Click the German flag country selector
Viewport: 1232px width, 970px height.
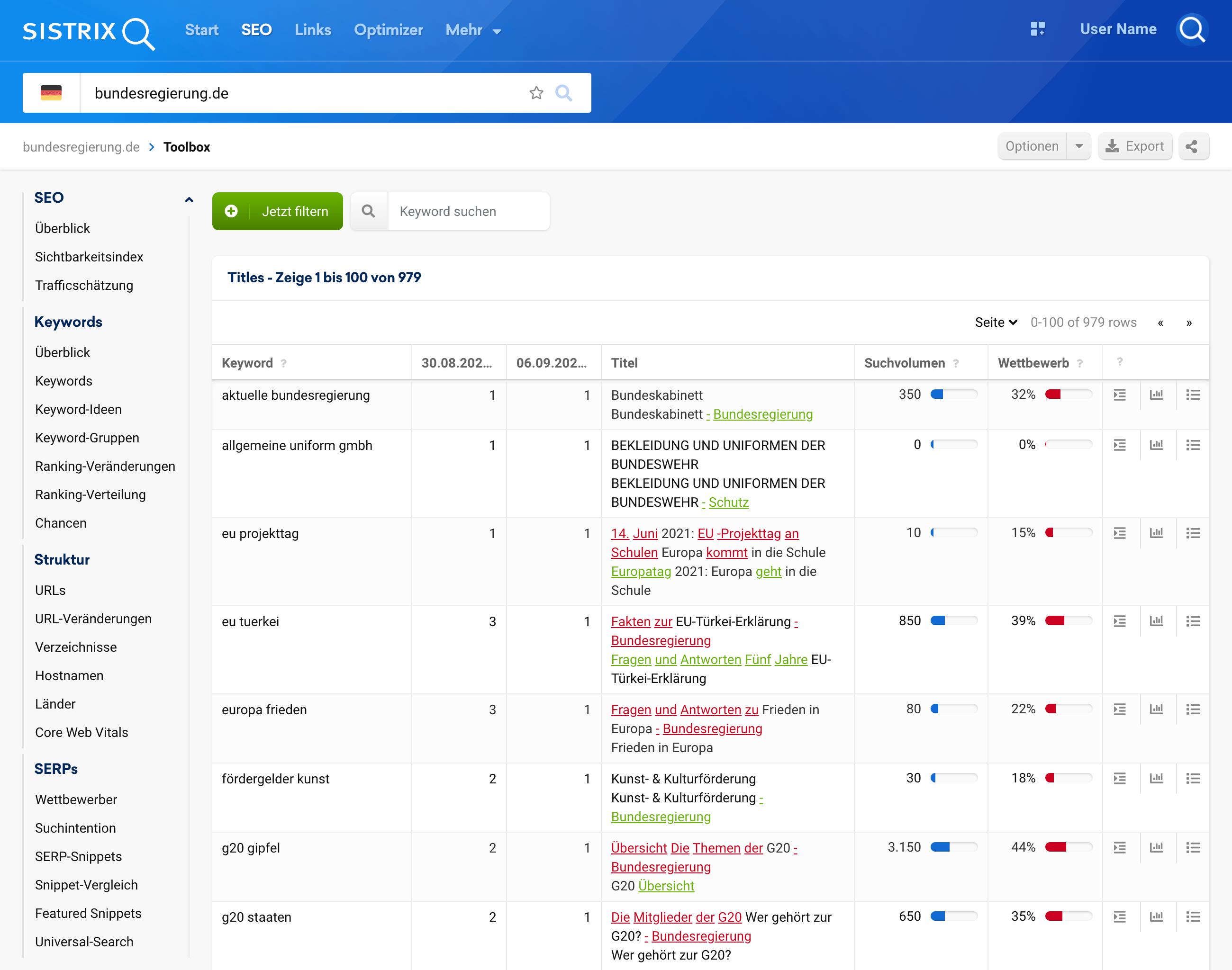click(x=51, y=93)
